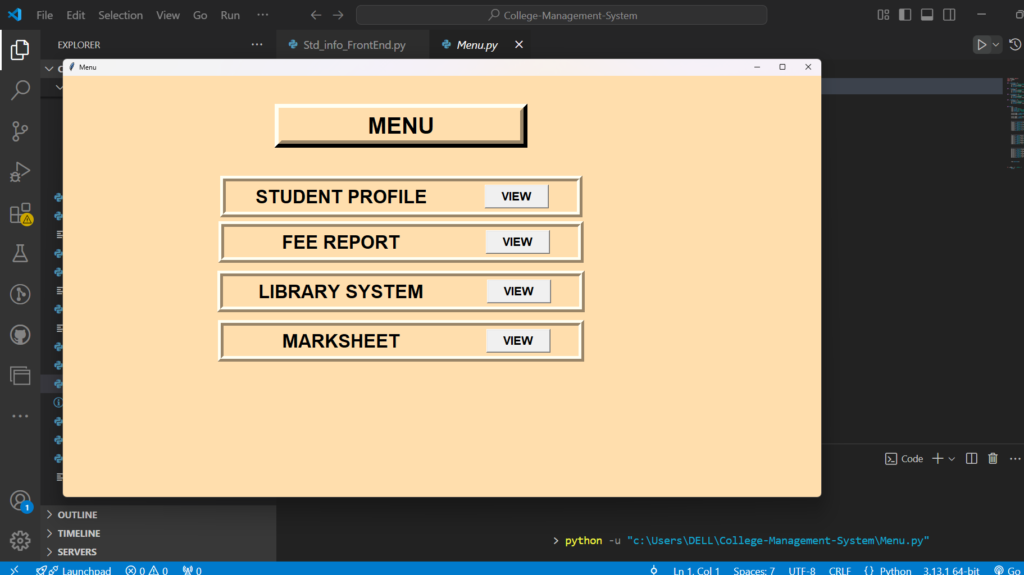The height and width of the screenshot is (575, 1024).
Task: Open Run and Debug view
Action: coord(20,172)
